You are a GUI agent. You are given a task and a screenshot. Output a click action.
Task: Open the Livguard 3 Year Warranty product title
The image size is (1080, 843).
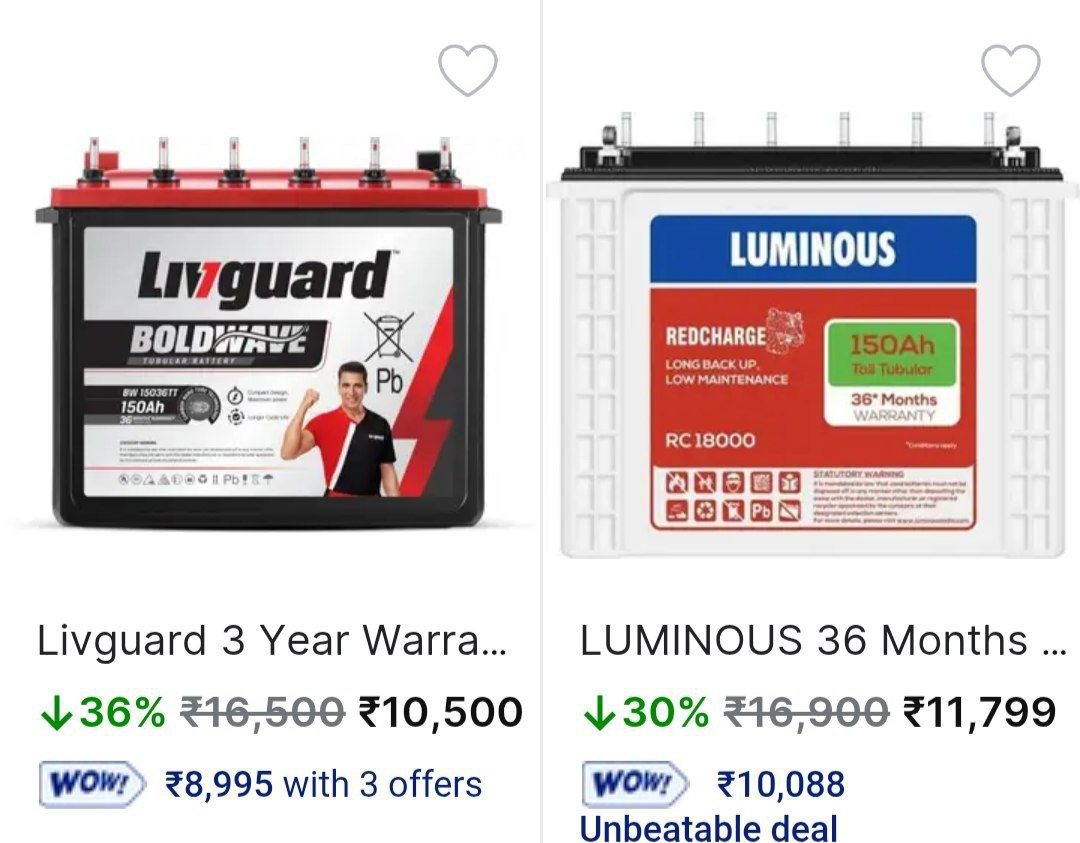(x=272, y=641)
